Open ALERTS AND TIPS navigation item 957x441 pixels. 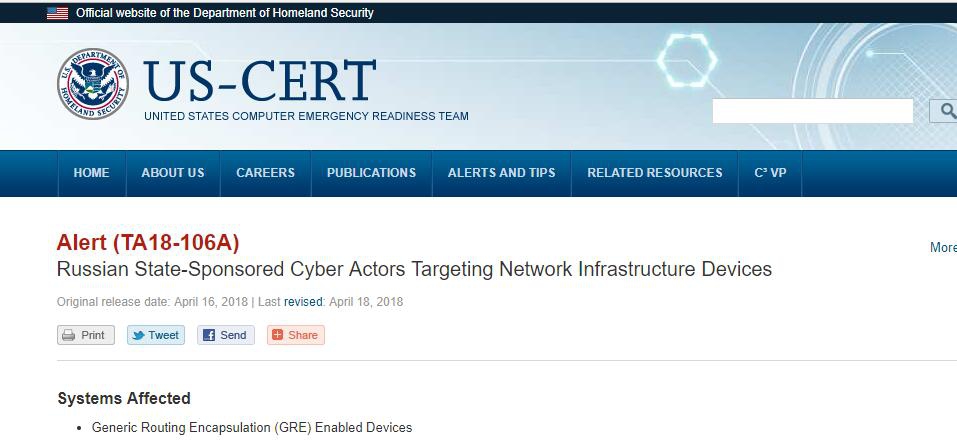502,173
